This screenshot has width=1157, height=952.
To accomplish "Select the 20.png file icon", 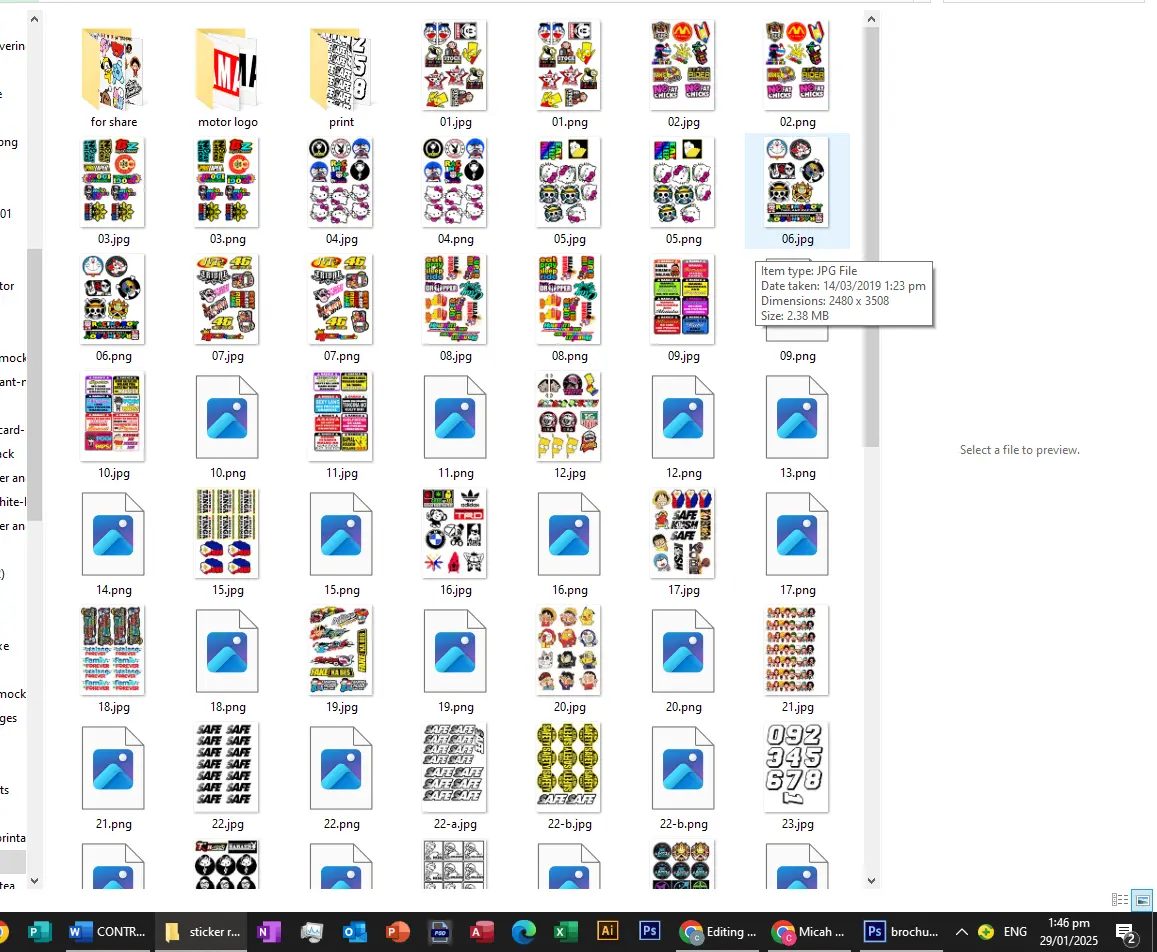I will (x=683, y=651).
